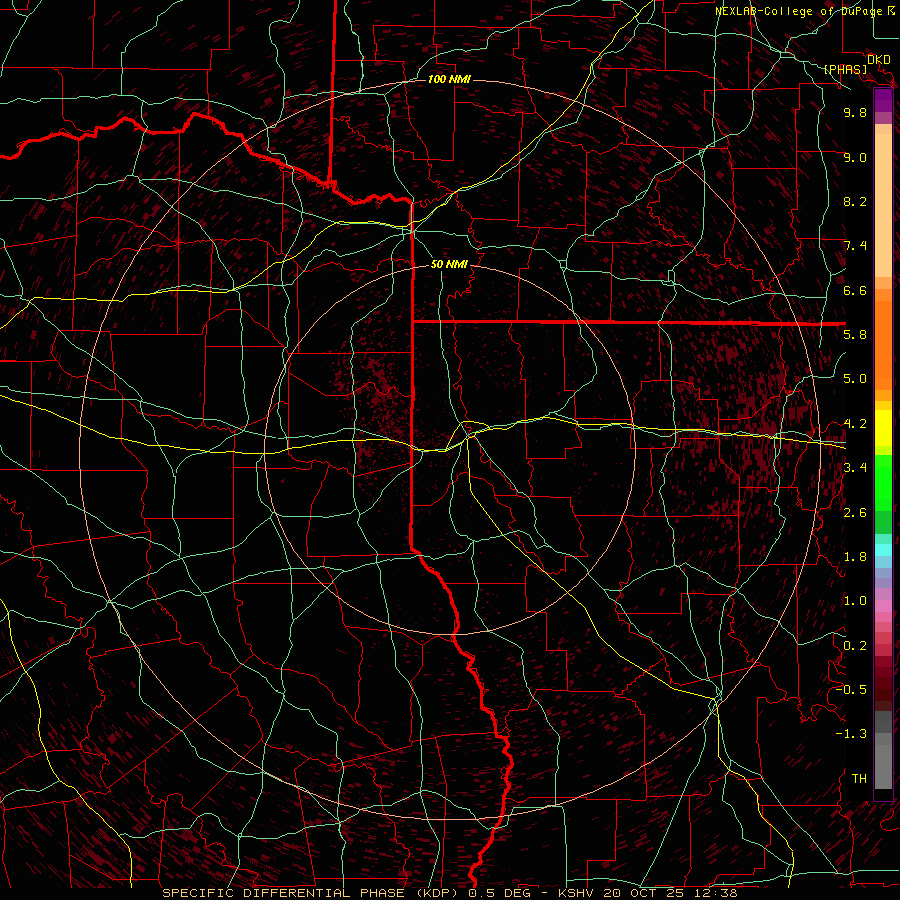Click the orange band on the color scale
Image resolution: width=900 pixels, height=900 pixels.
pyautogui.click(x=883, y=344)
